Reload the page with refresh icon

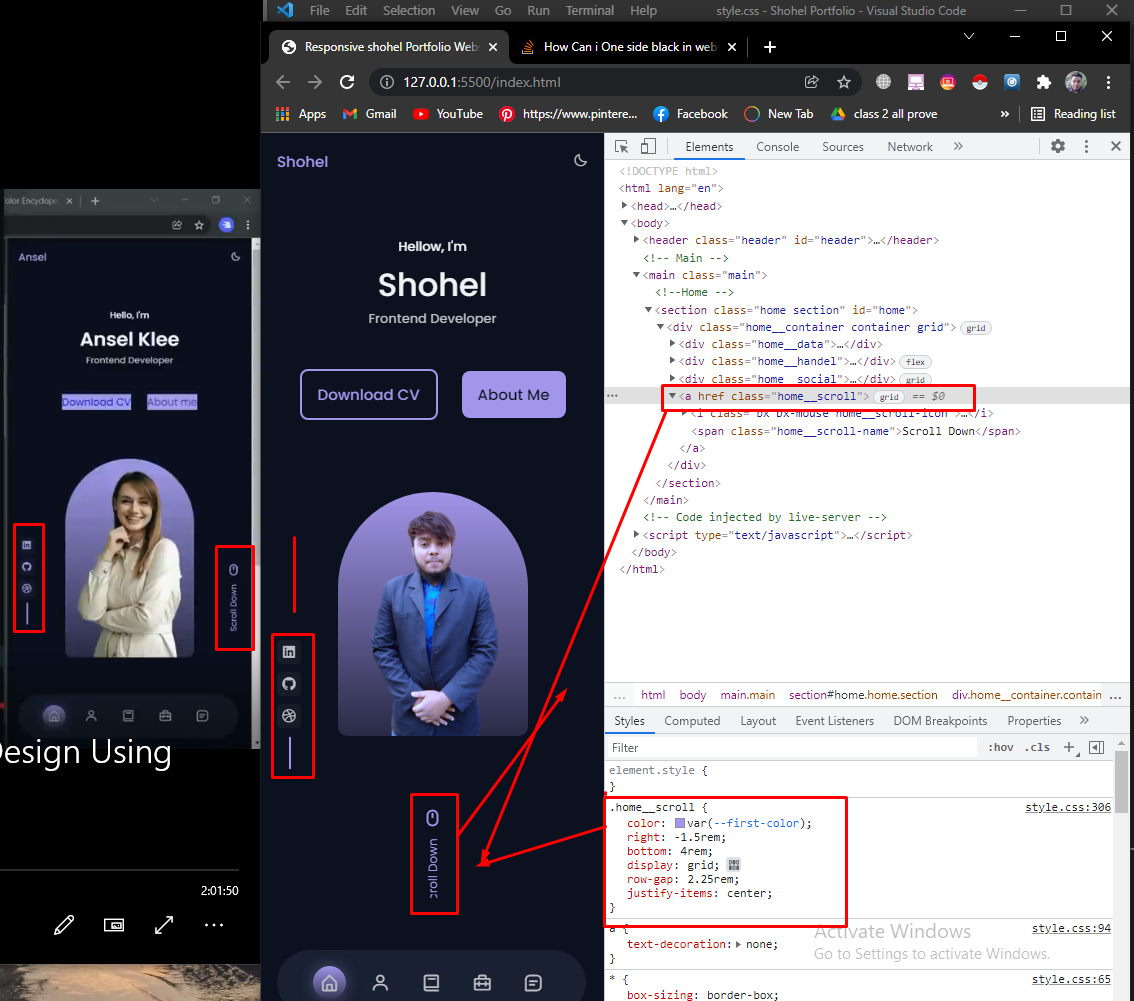347,82
